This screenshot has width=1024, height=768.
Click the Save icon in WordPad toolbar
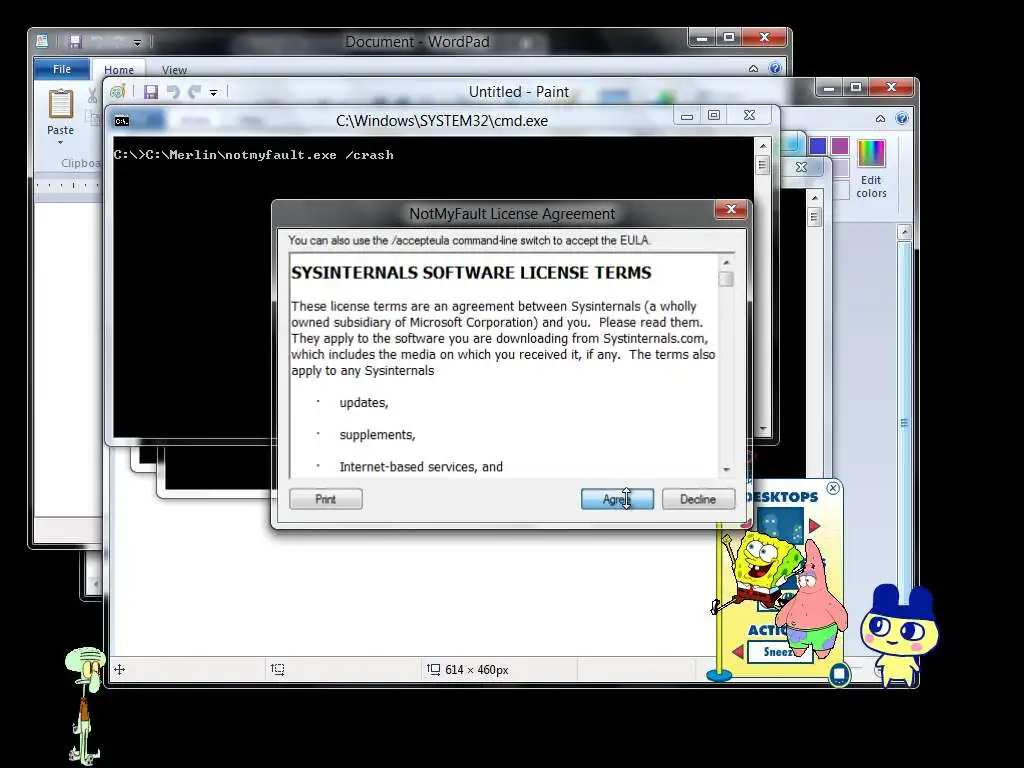[x=75, y=42]
